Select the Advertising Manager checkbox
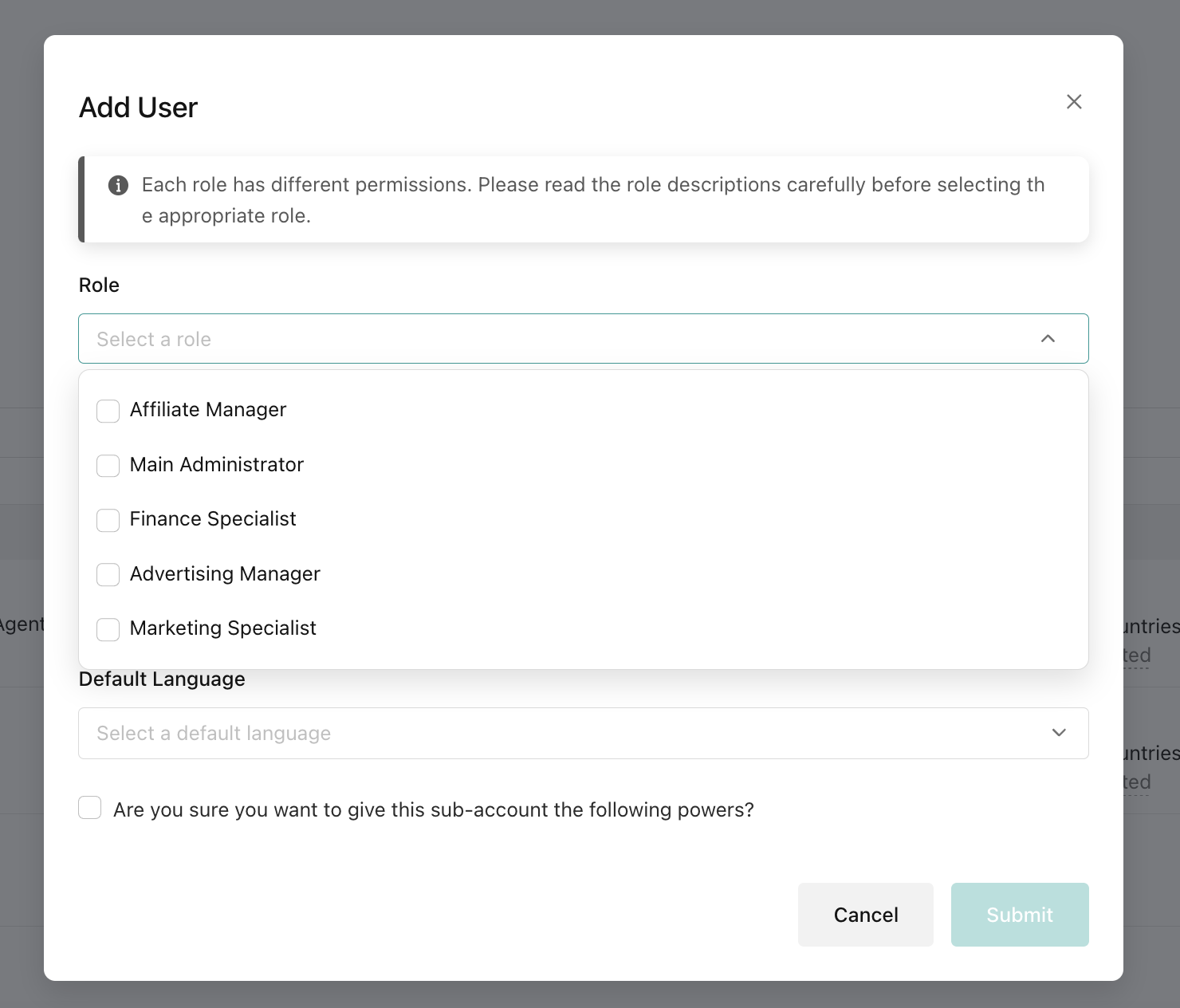This screenshot has height=1008, width=1180. pos(108,575)
